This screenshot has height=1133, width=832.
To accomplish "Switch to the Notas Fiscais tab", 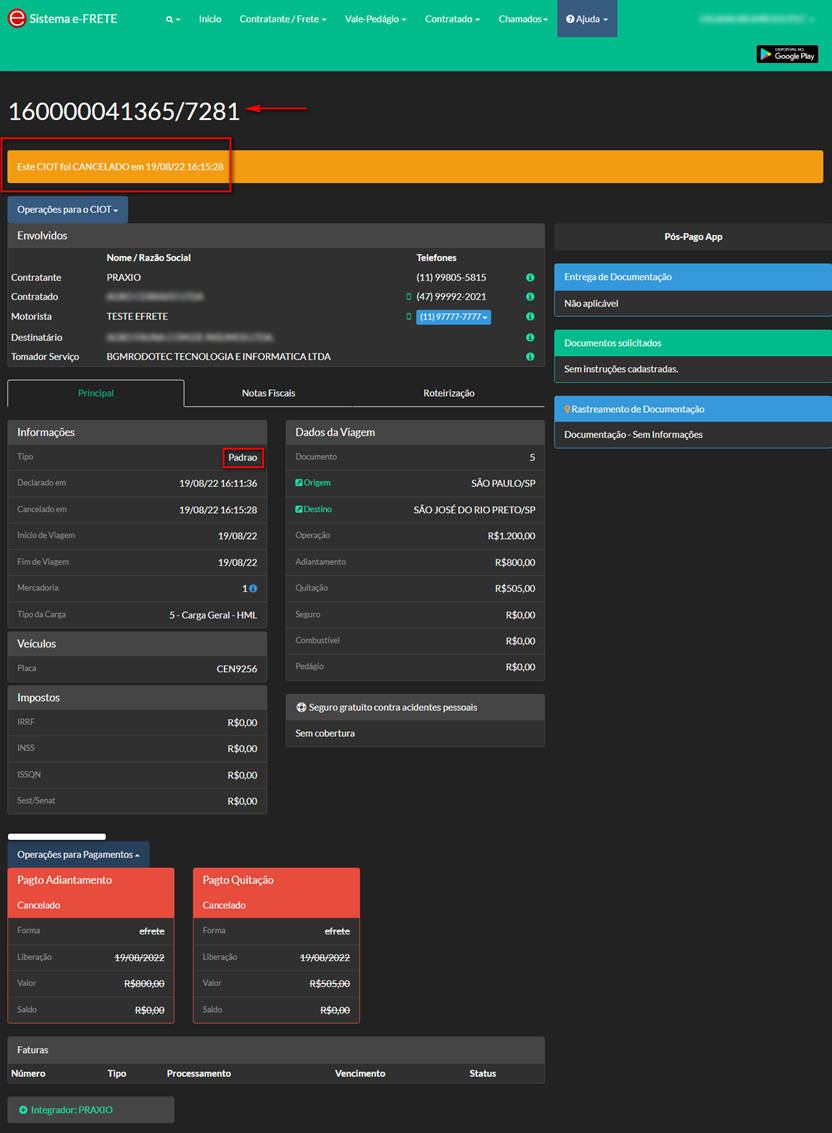I will [x=268, y=393].
